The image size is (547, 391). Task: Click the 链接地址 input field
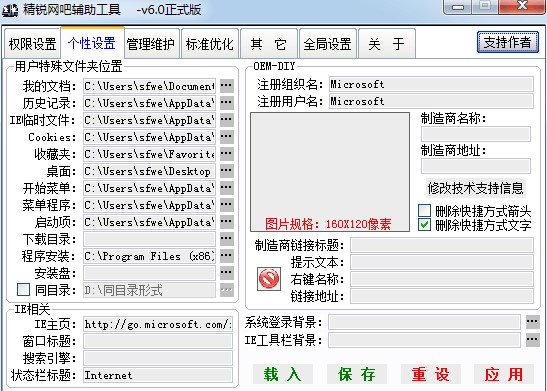coord(442,296)
